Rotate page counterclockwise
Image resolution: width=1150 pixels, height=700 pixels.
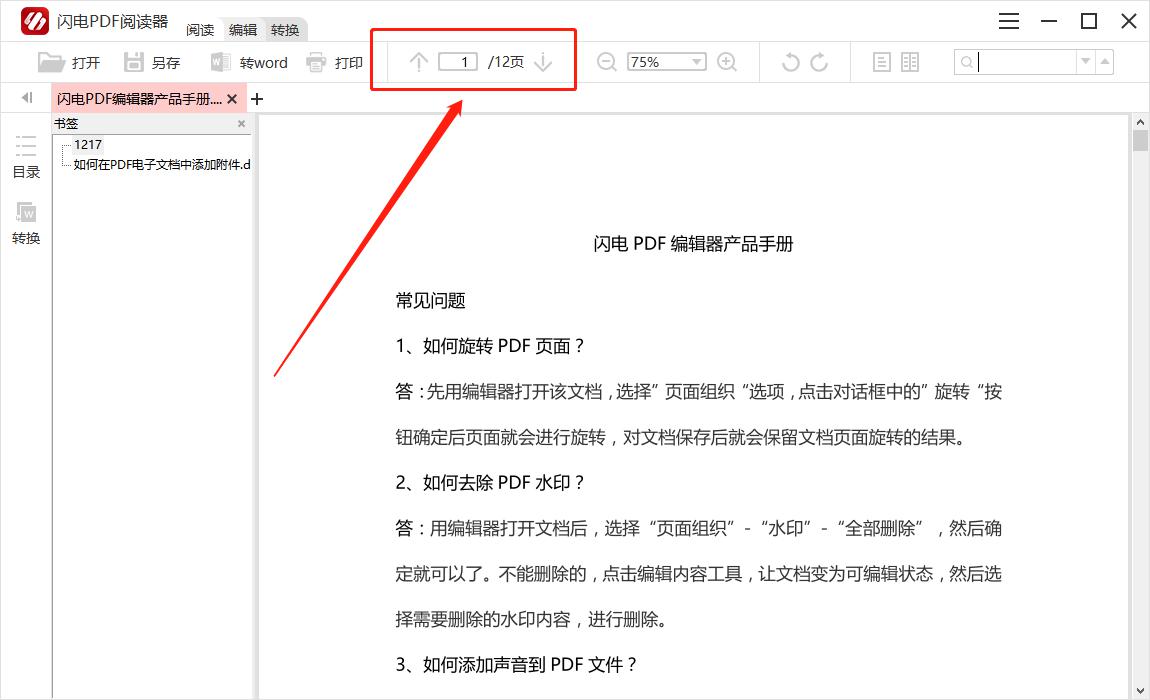click(790, 62)
